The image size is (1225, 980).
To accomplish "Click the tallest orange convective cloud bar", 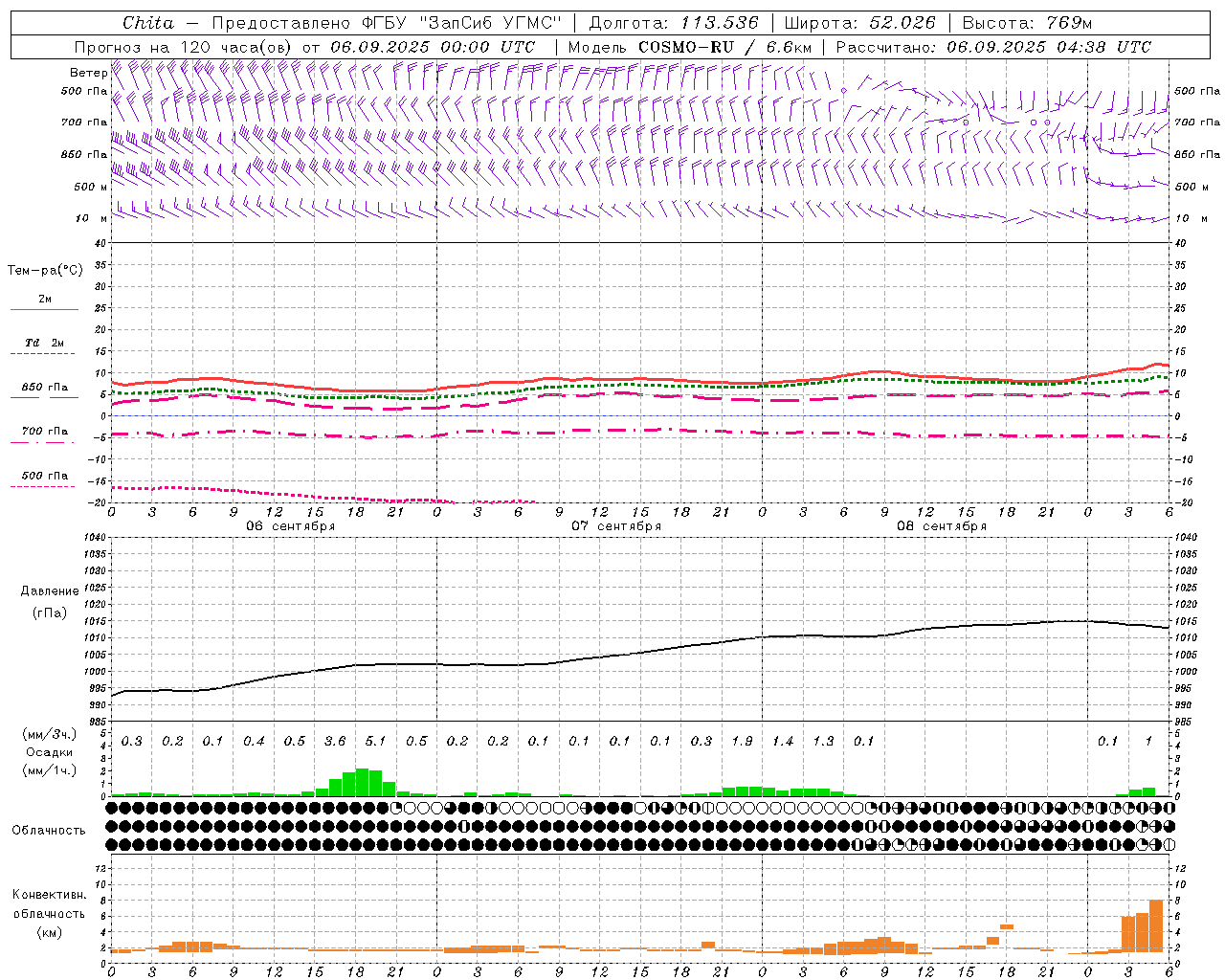I will [1156, 926].
